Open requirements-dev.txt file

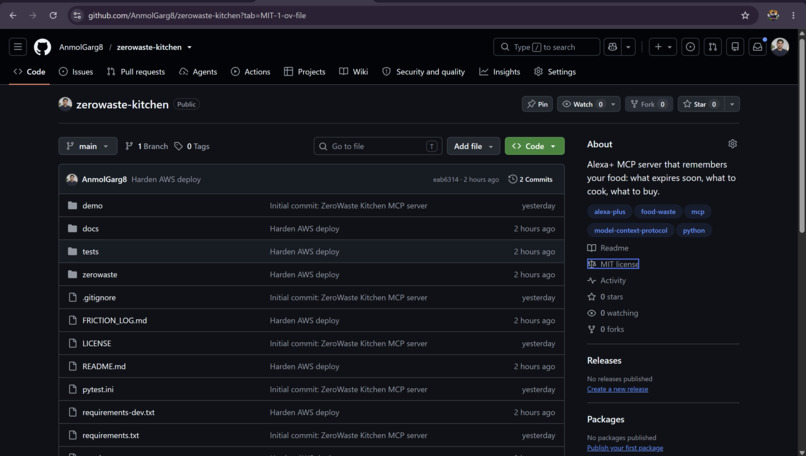[118, 412]
